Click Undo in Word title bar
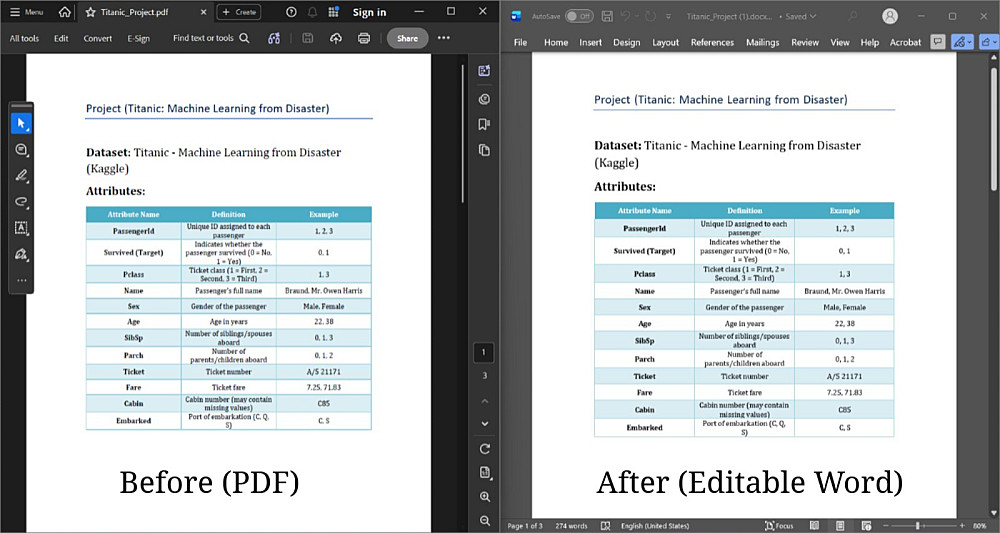This screenshot has width=1000, height=533. [x=626, y=16]
